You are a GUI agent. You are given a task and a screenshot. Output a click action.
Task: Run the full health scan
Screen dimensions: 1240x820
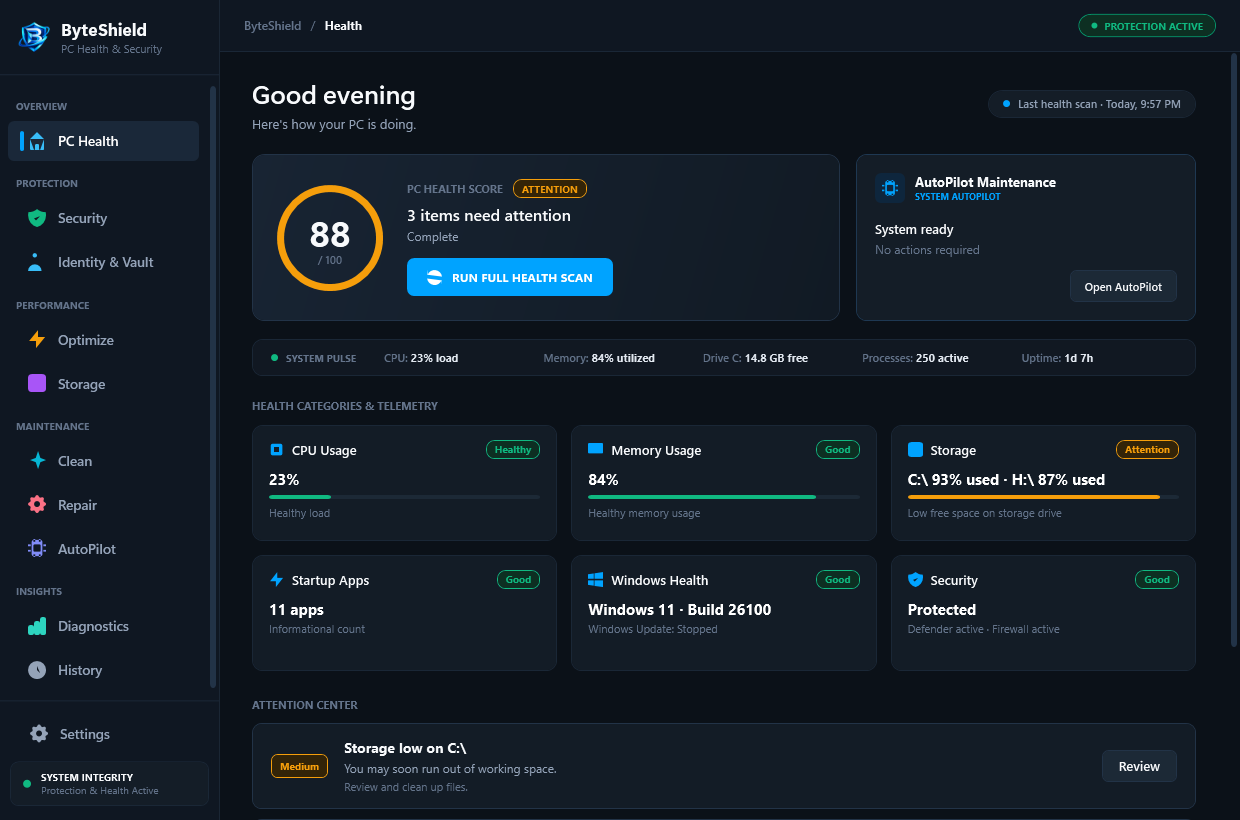(x=510, y=278)
